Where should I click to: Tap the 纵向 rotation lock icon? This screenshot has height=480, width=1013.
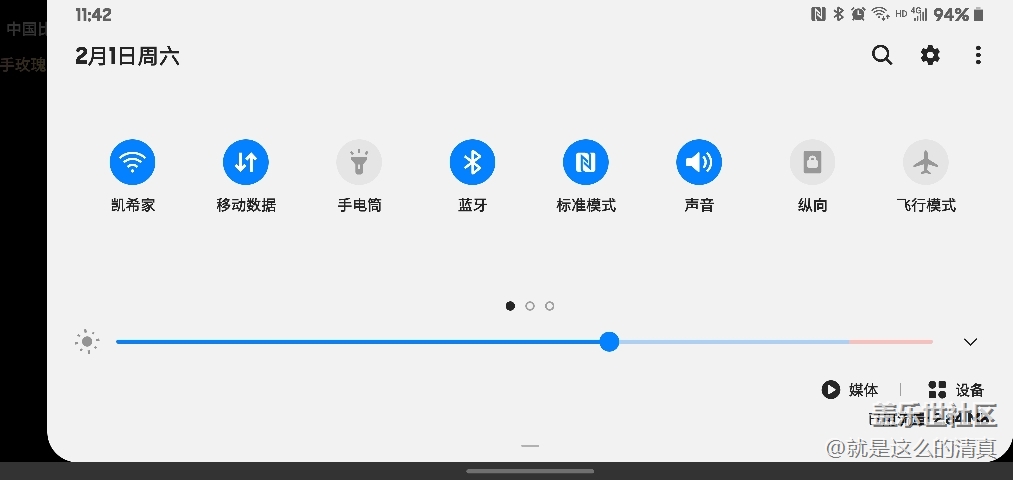click(812, 162)
